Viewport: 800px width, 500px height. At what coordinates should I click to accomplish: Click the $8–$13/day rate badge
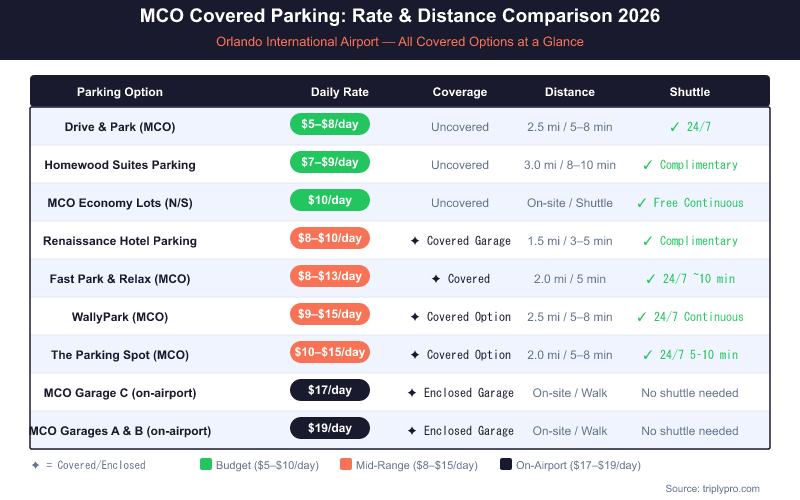coord(330,276)
